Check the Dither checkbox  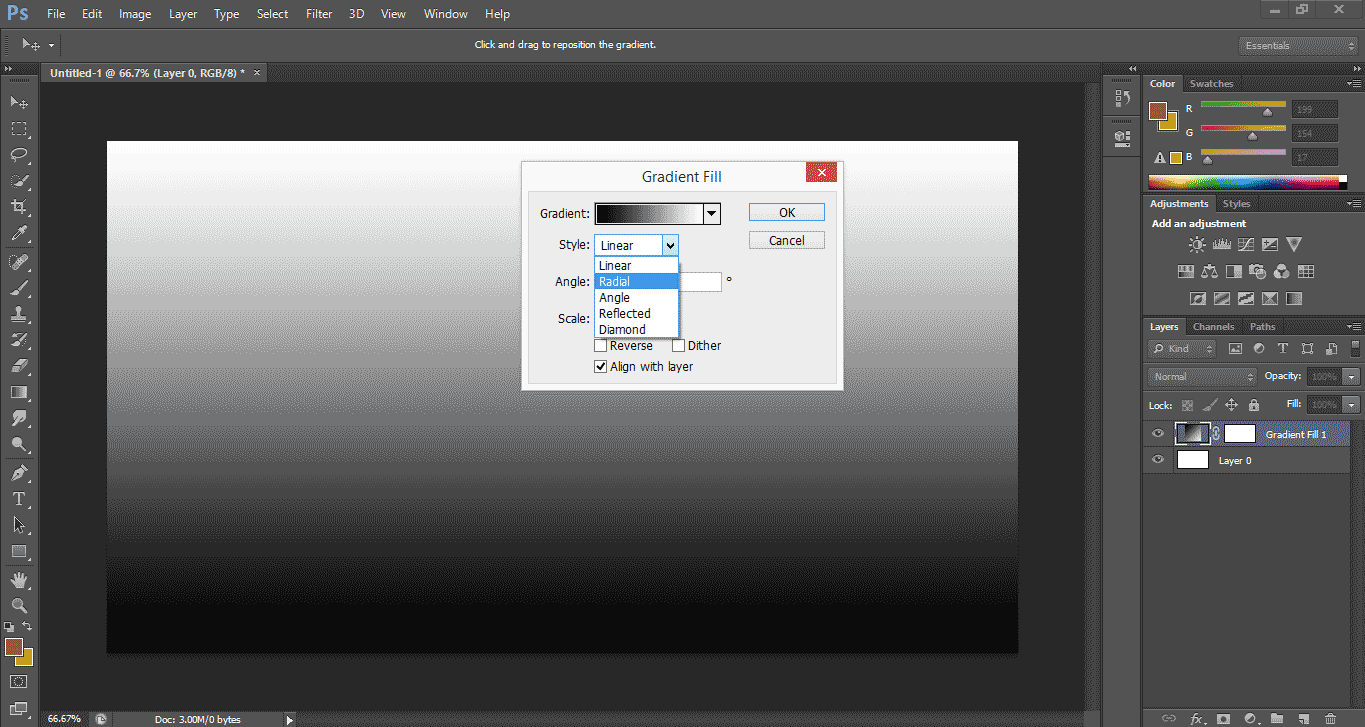679,346
